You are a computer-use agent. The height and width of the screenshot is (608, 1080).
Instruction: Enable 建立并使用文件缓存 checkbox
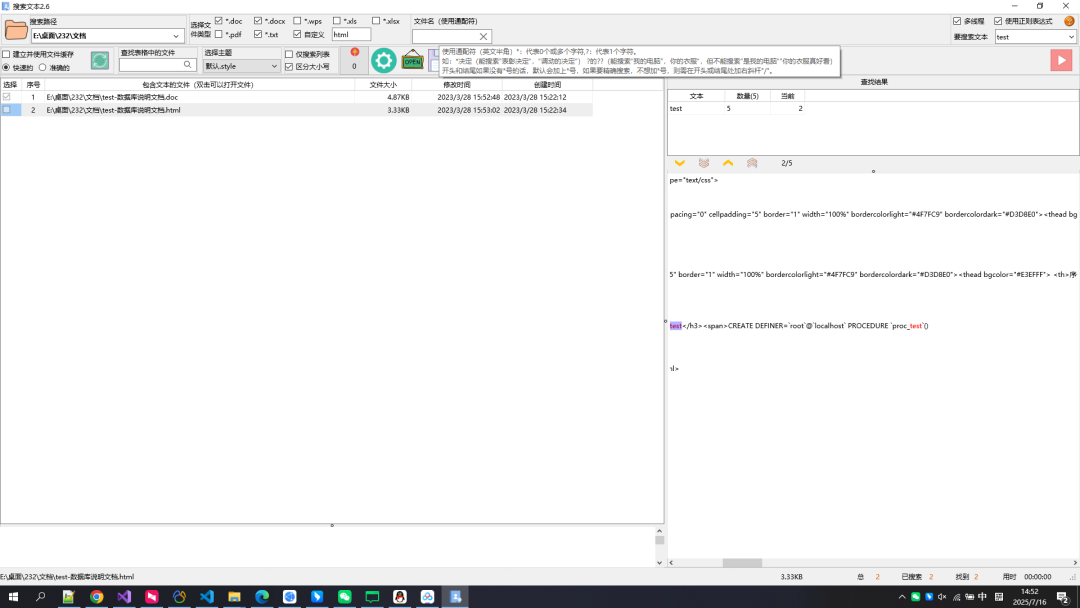click(6, 54)
